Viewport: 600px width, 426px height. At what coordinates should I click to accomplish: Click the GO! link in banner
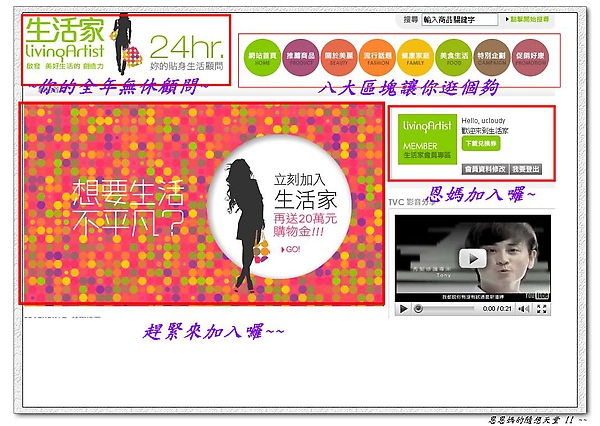(291, 250)
